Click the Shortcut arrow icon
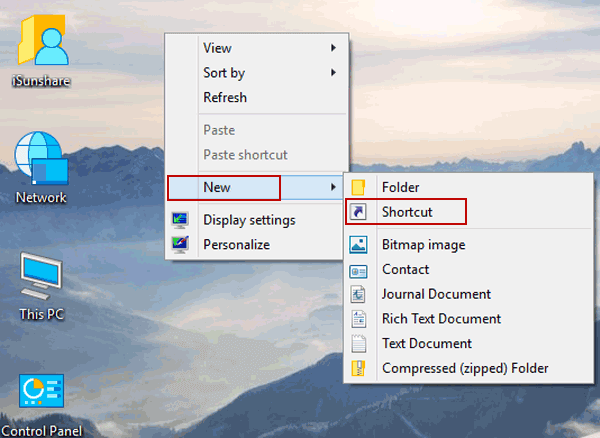 (x=359, y=212)
